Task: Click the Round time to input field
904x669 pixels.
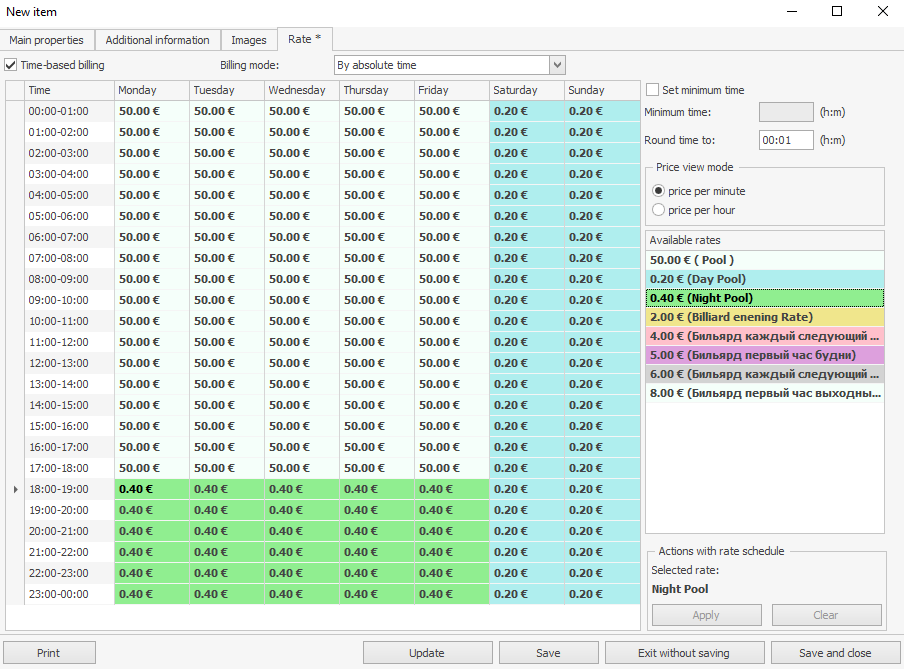Action: click(x=785, y=141)
